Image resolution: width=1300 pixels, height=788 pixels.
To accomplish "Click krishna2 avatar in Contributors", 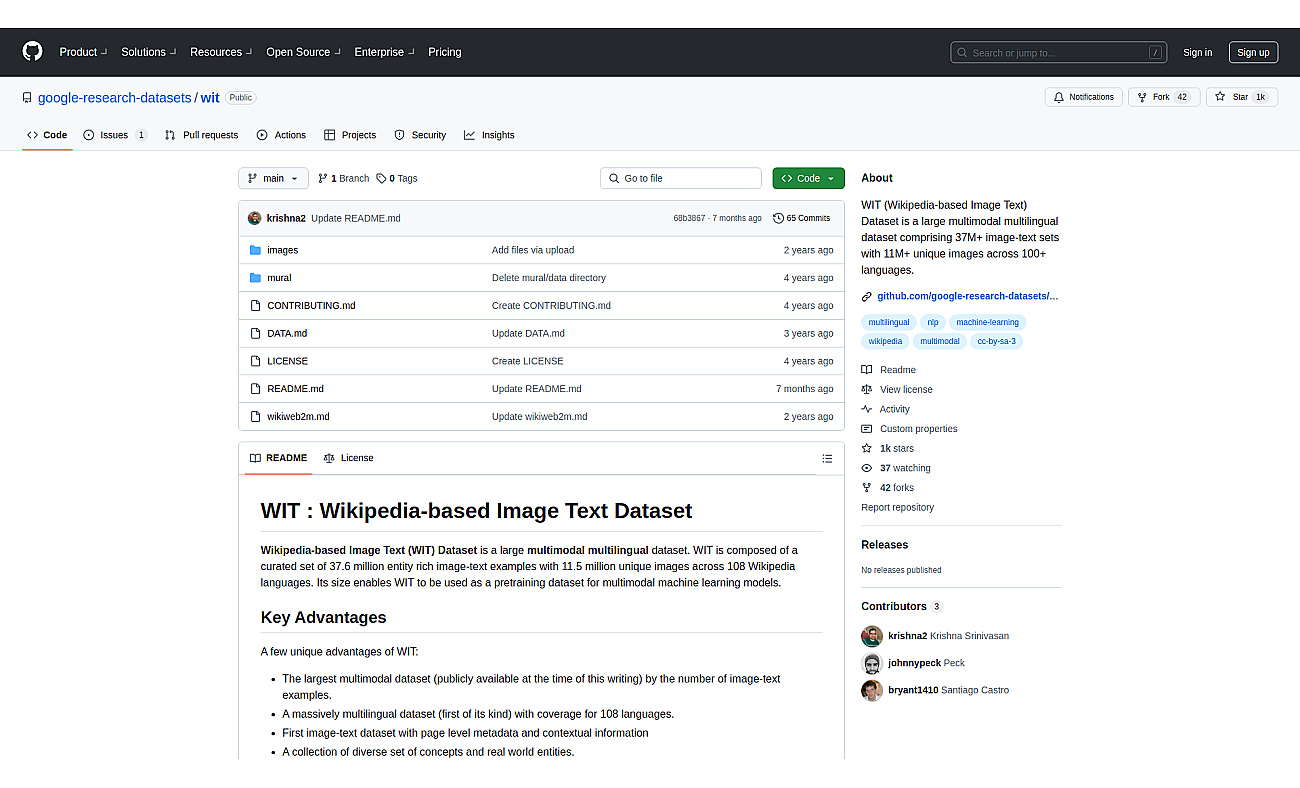I will 872,636.
